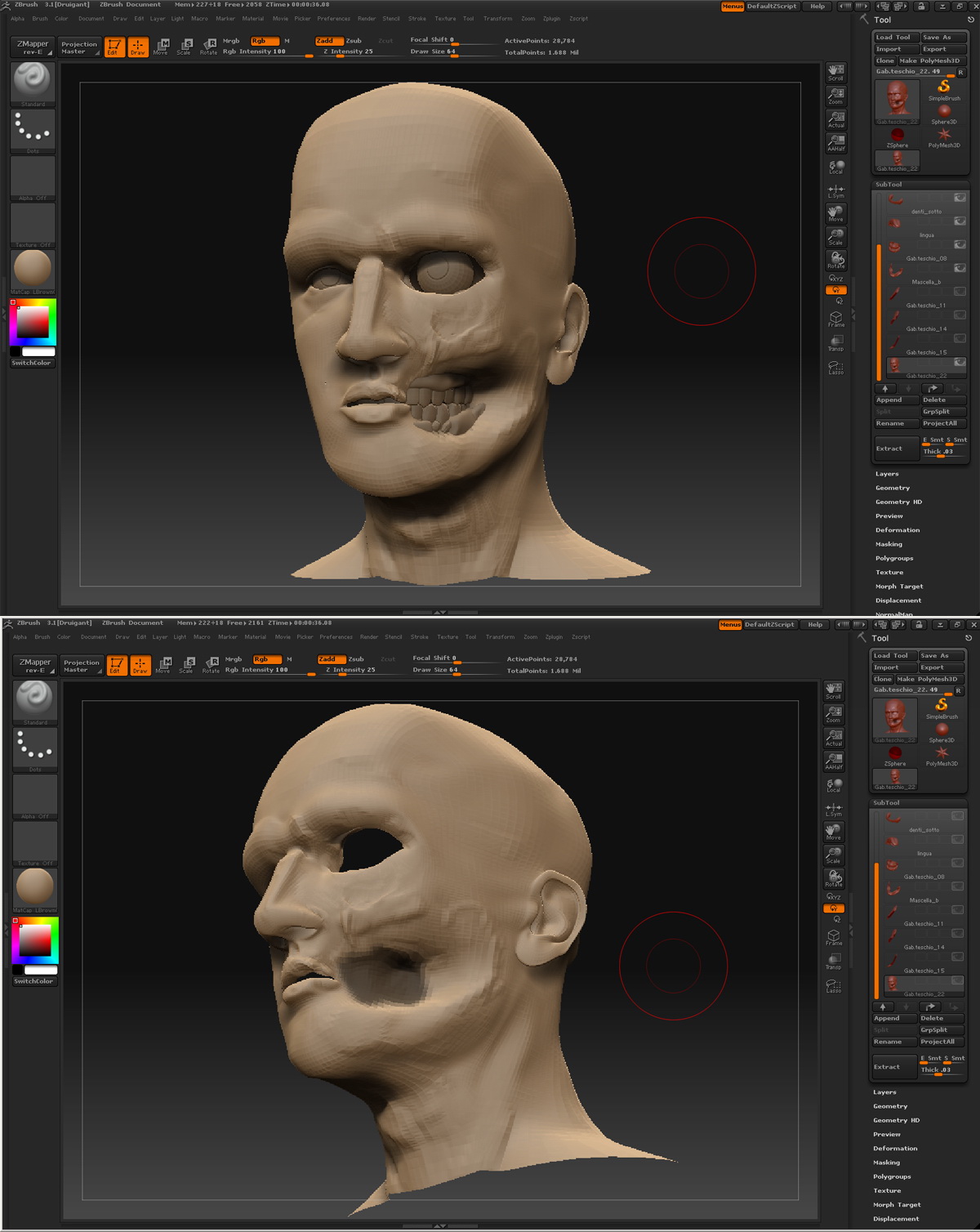This screenshot has height=1232, width=980.
Task: Toggle Gab.teschio_08 visibility eye in upper window
Action: 960,245
